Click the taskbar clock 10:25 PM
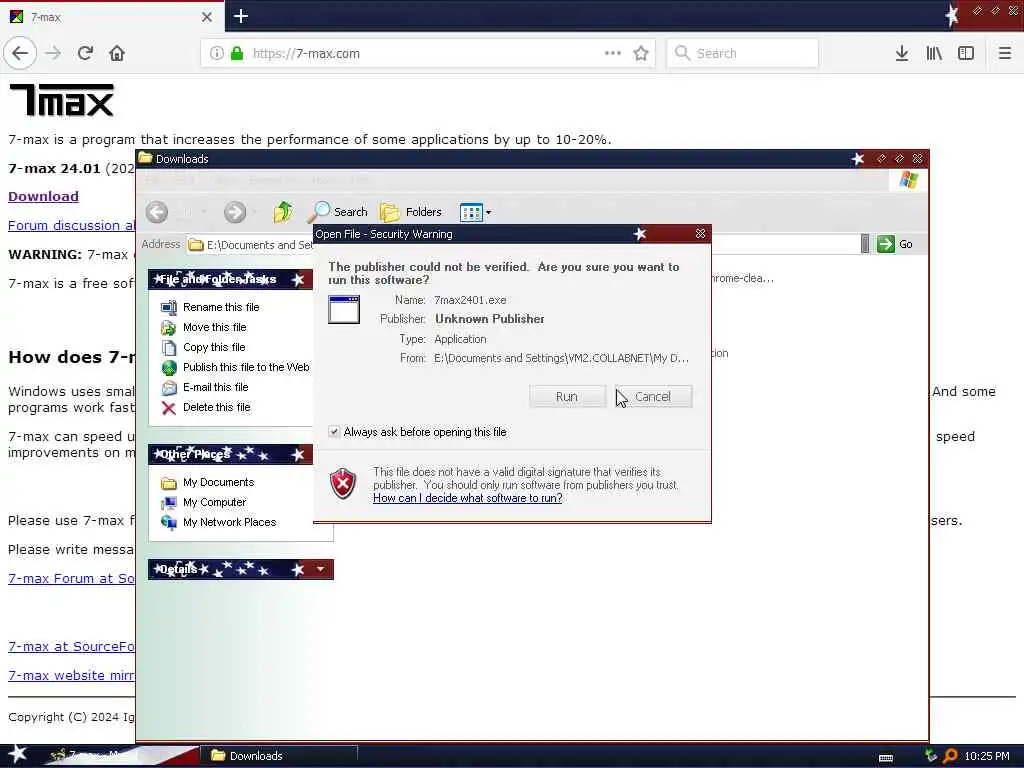The height and width of the screenshot is (768, 1024). (987, 756)
